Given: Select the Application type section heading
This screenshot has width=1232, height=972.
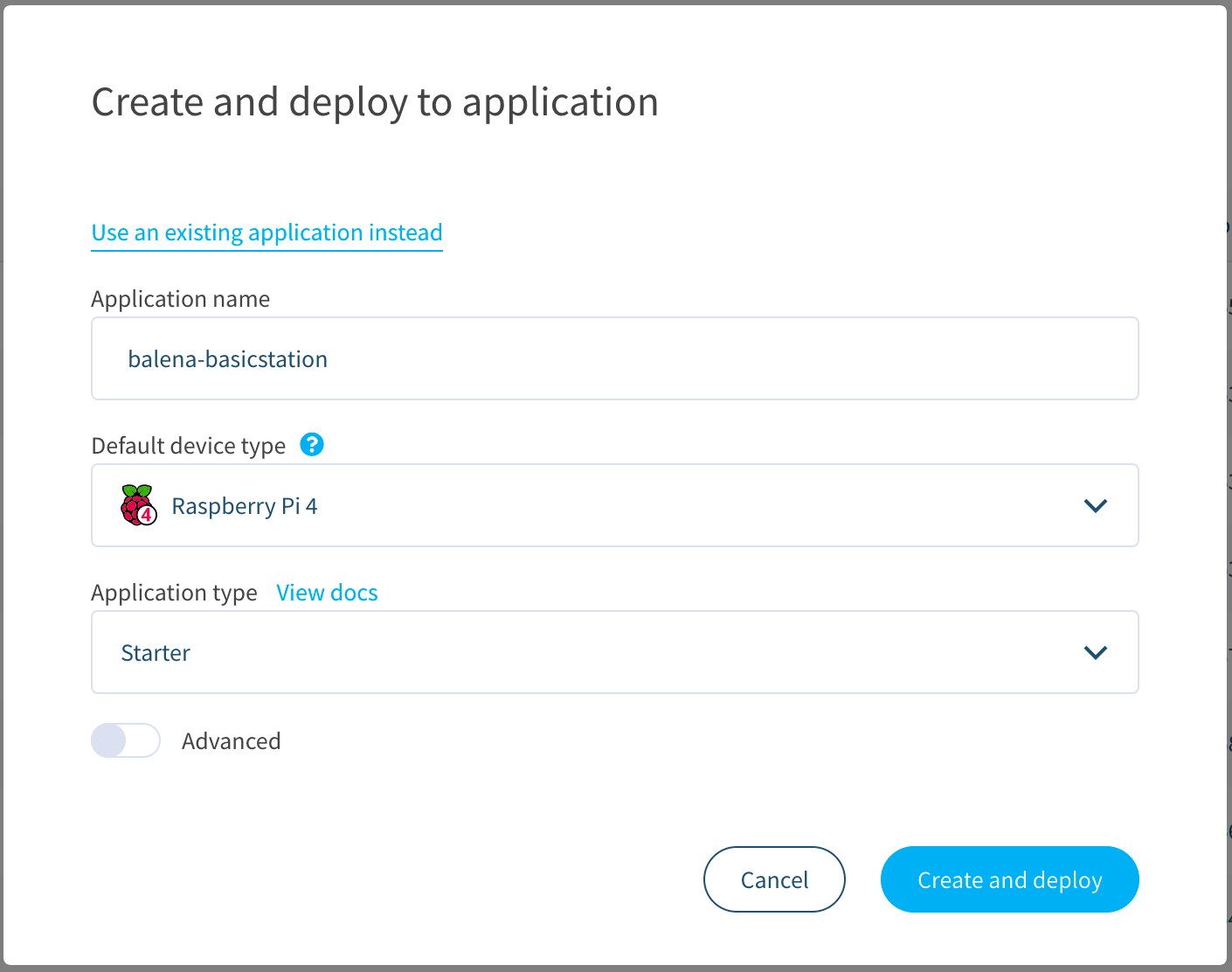Looking at the screenshot, I should [x=174, y=592].
